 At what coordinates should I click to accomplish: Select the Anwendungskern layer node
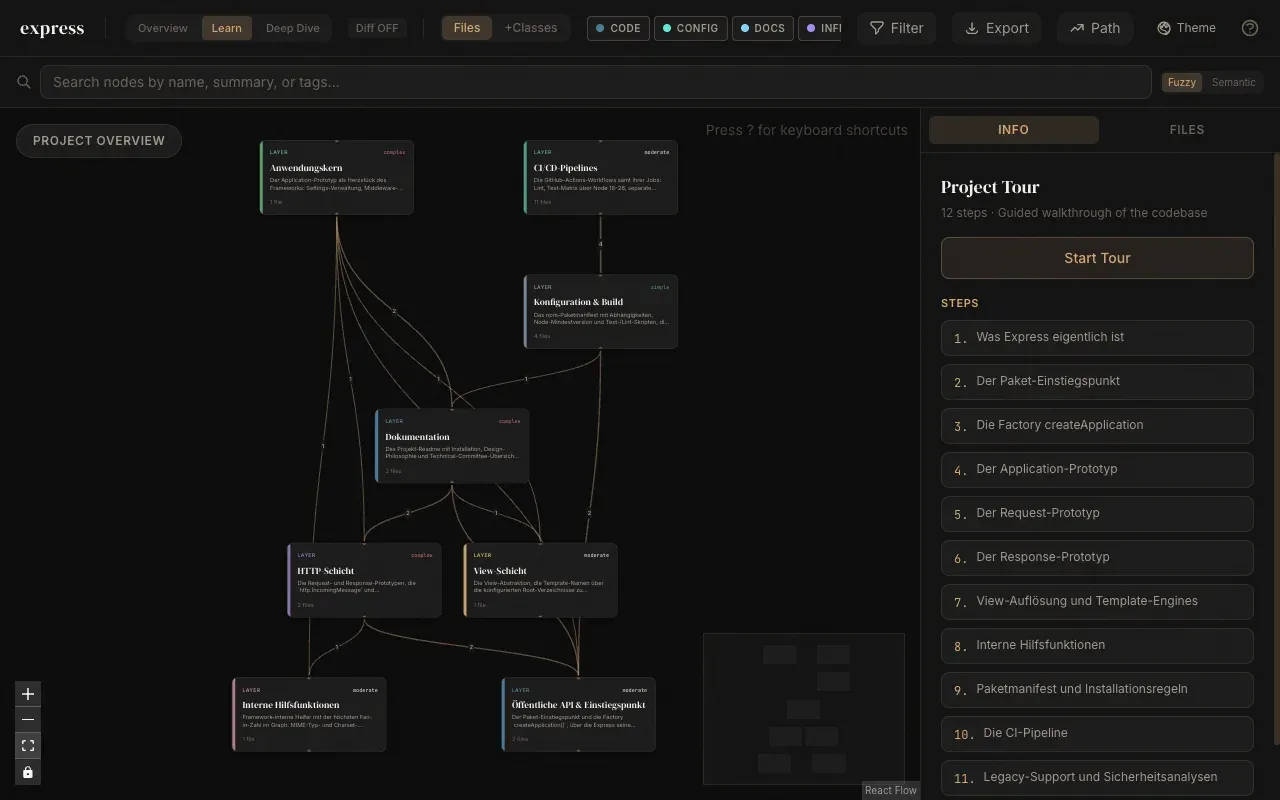click(x=337, y=177)
